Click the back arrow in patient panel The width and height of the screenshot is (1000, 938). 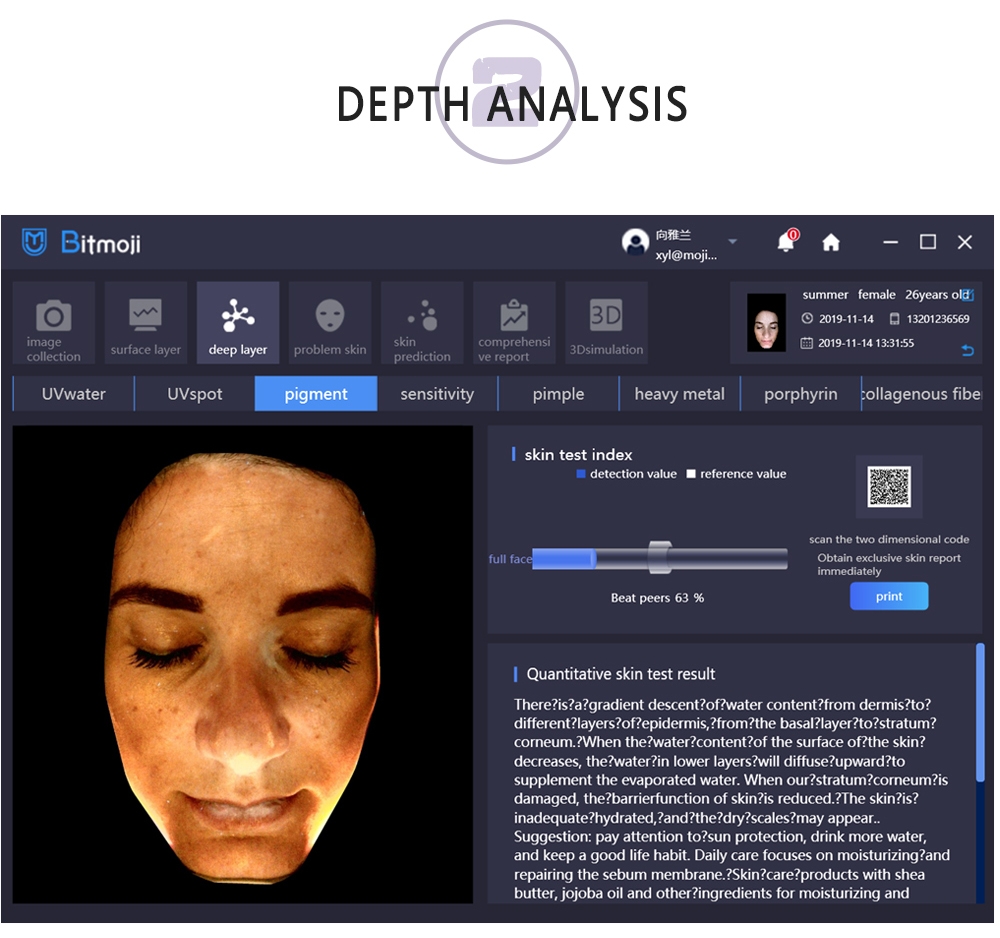tap(967, 350)
